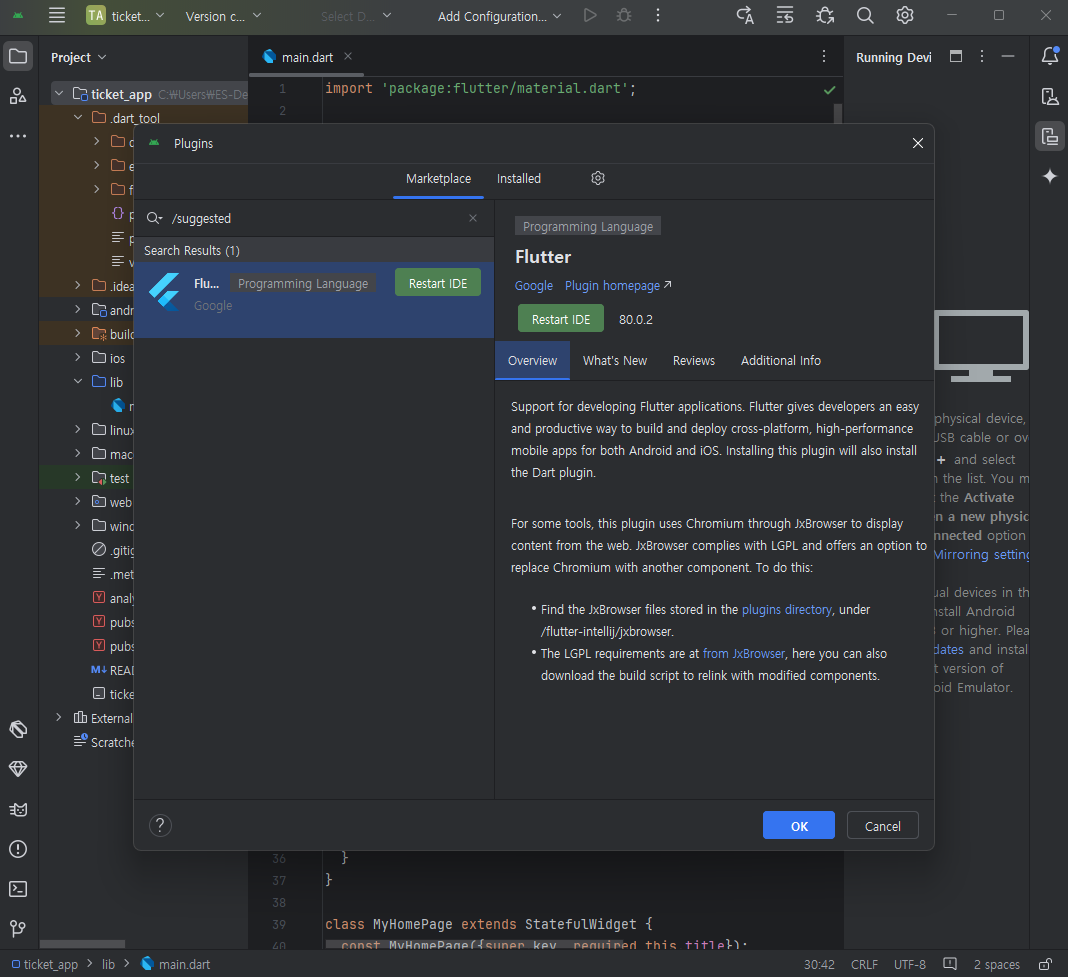Select the main.dart editor tab
1068x977 pixels.
pyautogui.click(x=307, y=57)
